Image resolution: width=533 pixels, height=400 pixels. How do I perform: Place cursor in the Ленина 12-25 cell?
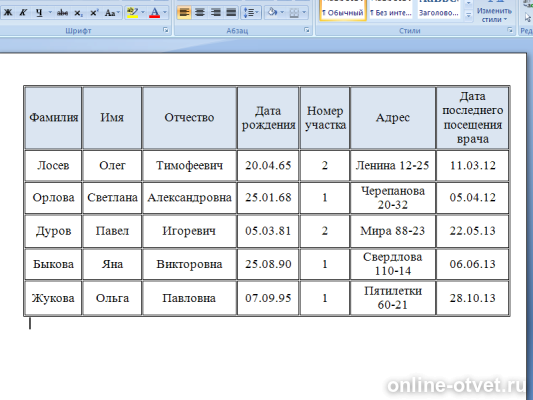point(393,166)
